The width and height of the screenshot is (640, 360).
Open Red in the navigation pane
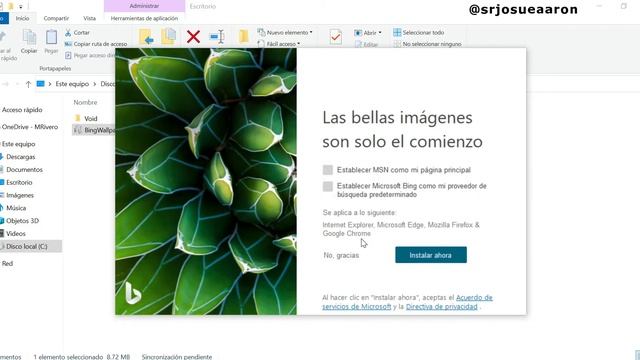pyautogui.click(x=7, y=264)
